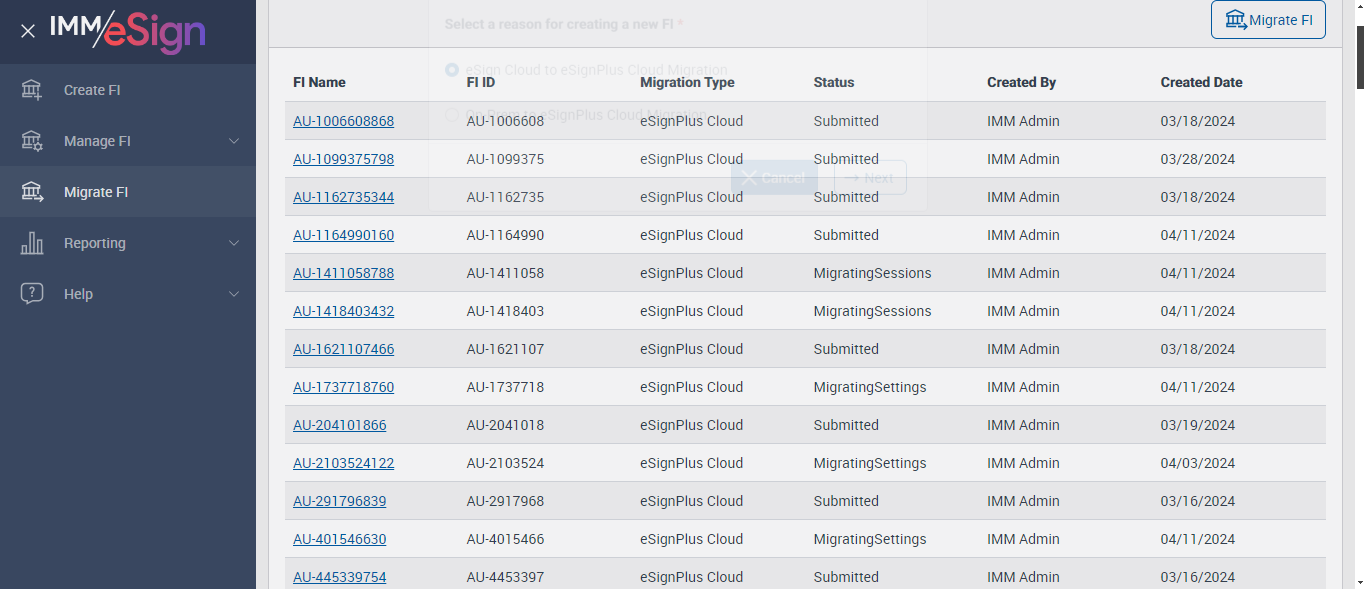
Task: Click the faded Cancel button
Action: 774,178
